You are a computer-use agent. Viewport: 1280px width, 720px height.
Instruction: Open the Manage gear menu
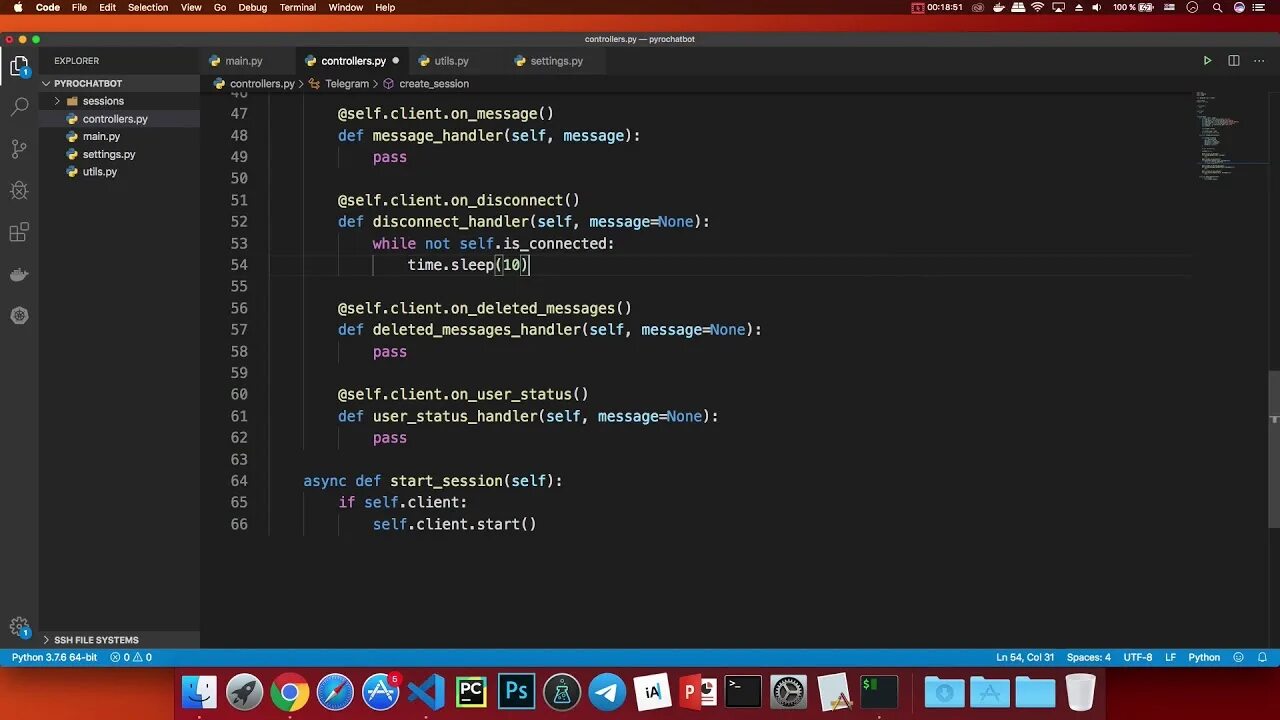[x=19, y=628]
